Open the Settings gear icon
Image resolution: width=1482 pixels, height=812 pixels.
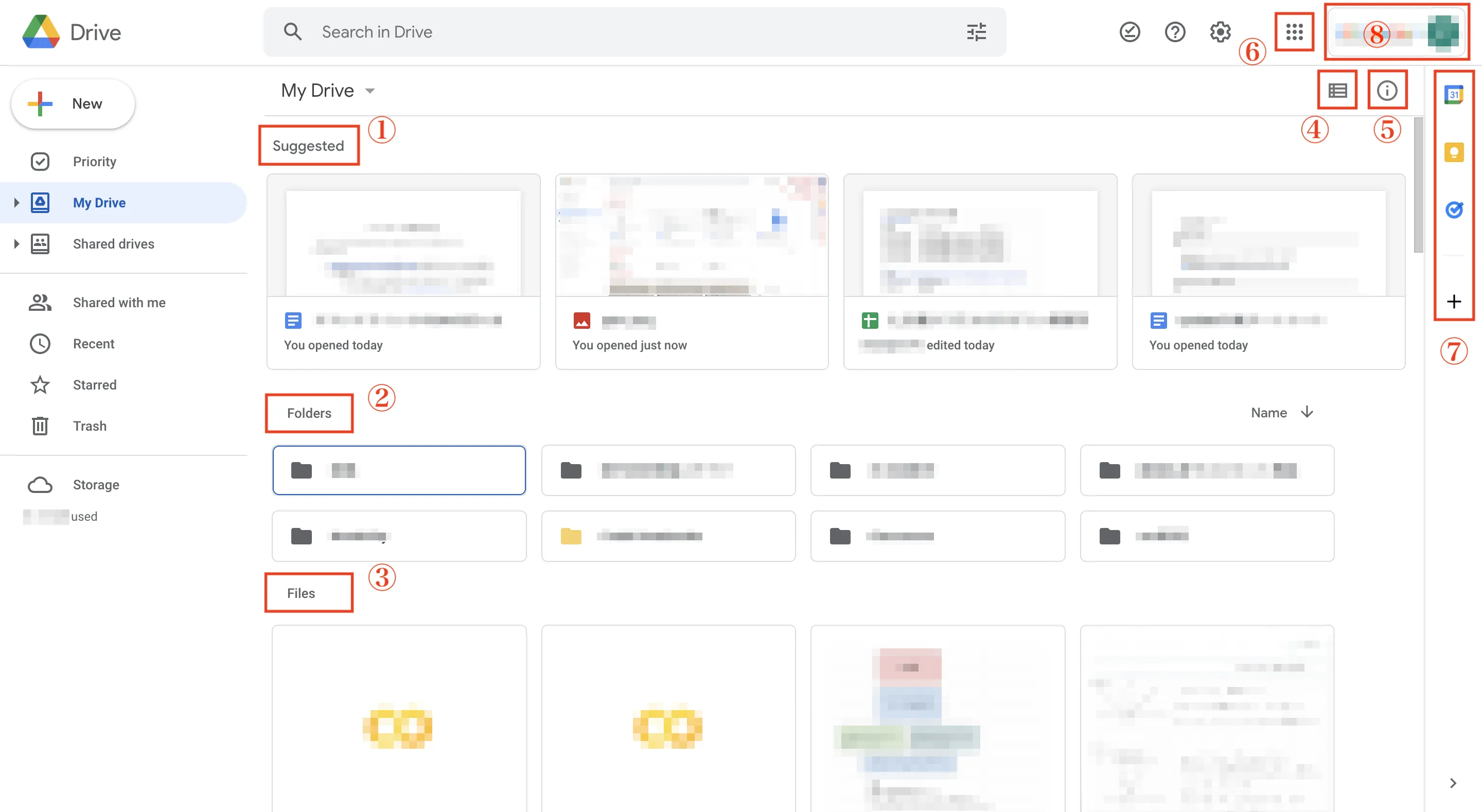coord(1220,32)
